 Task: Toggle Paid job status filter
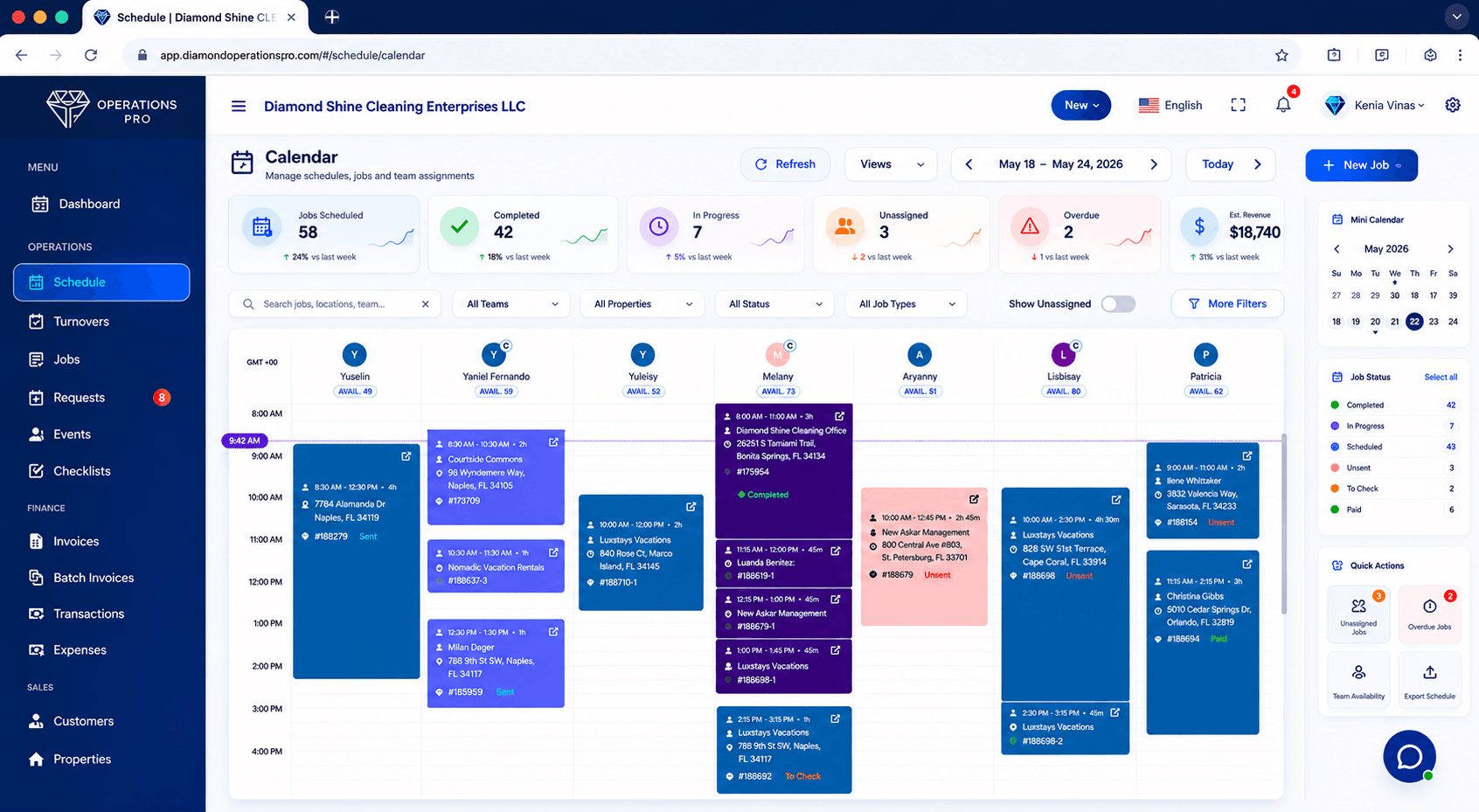click(1392, 510)
